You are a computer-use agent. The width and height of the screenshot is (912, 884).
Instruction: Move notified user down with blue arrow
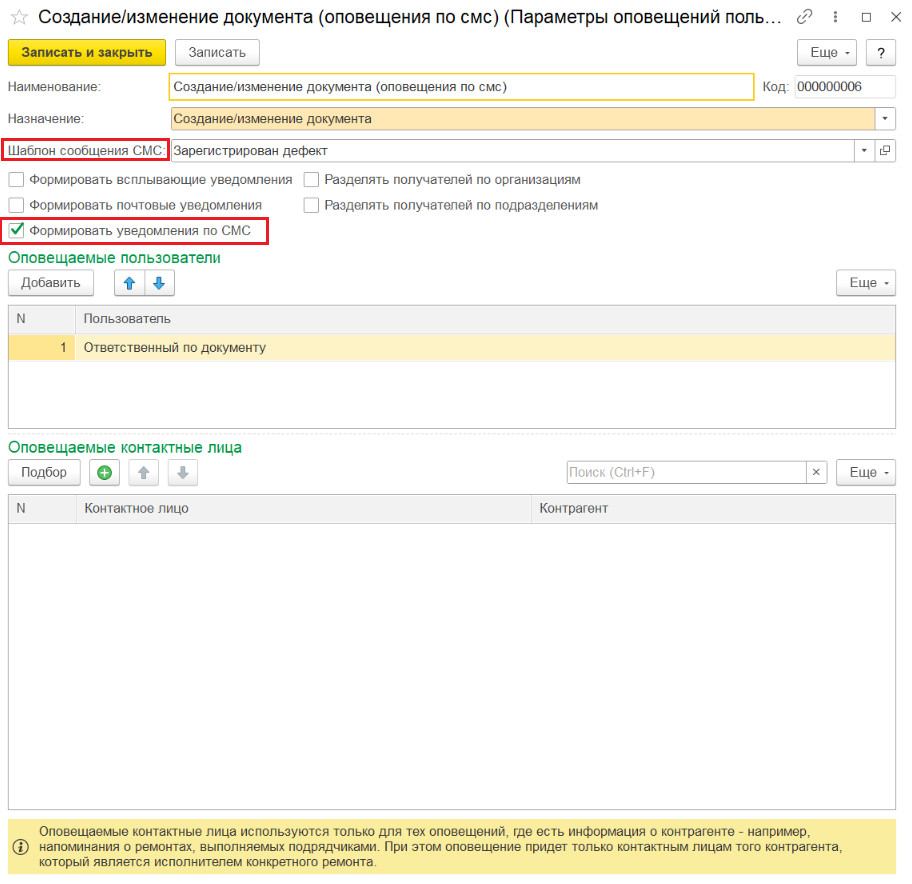coord(159,283)
